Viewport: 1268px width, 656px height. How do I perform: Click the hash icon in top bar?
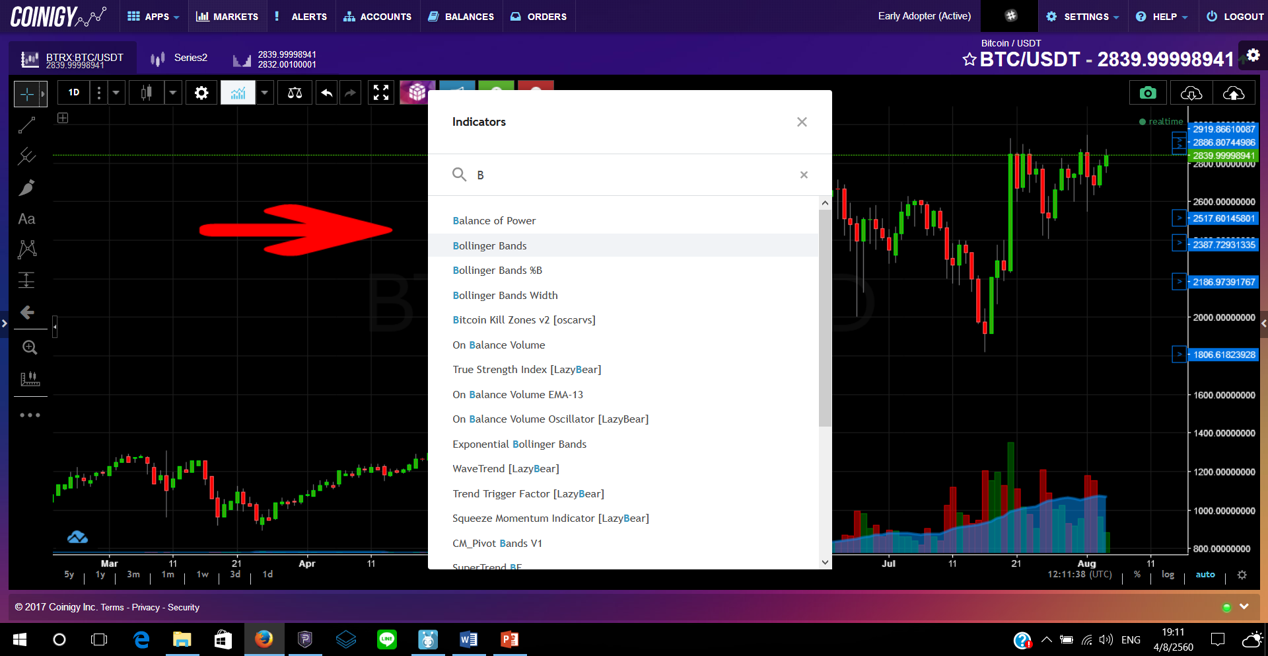[x=1011, y=16]
